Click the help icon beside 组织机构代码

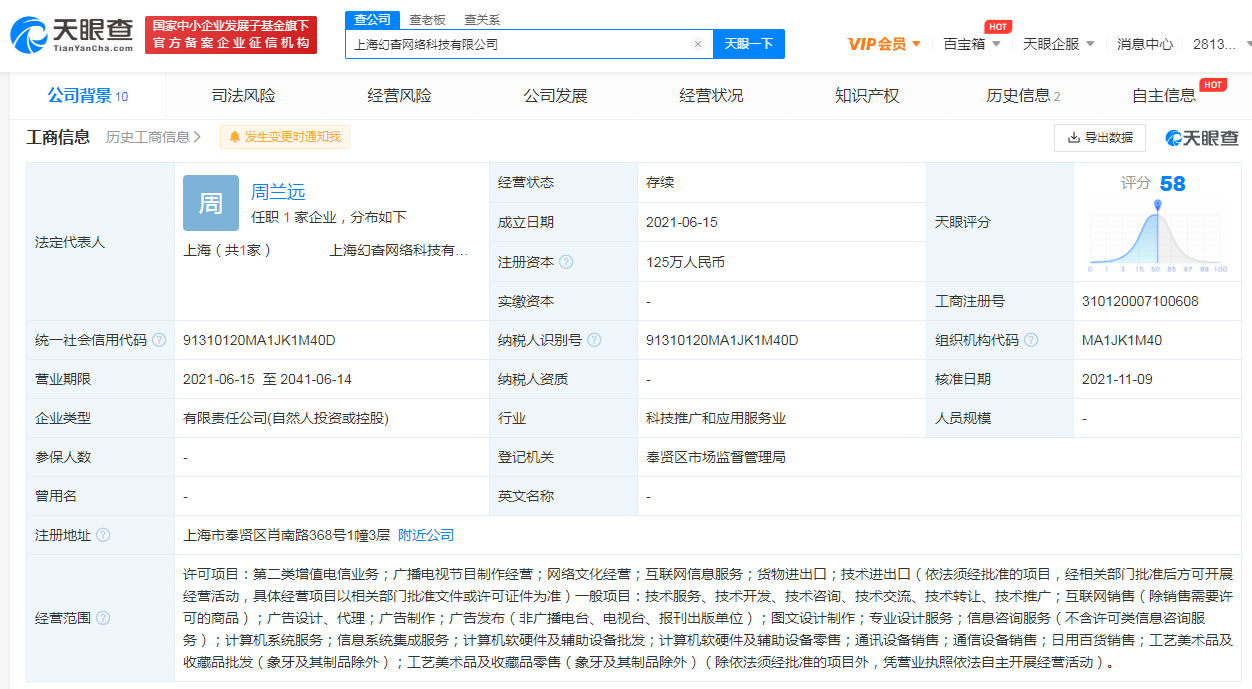[1032, 341]
